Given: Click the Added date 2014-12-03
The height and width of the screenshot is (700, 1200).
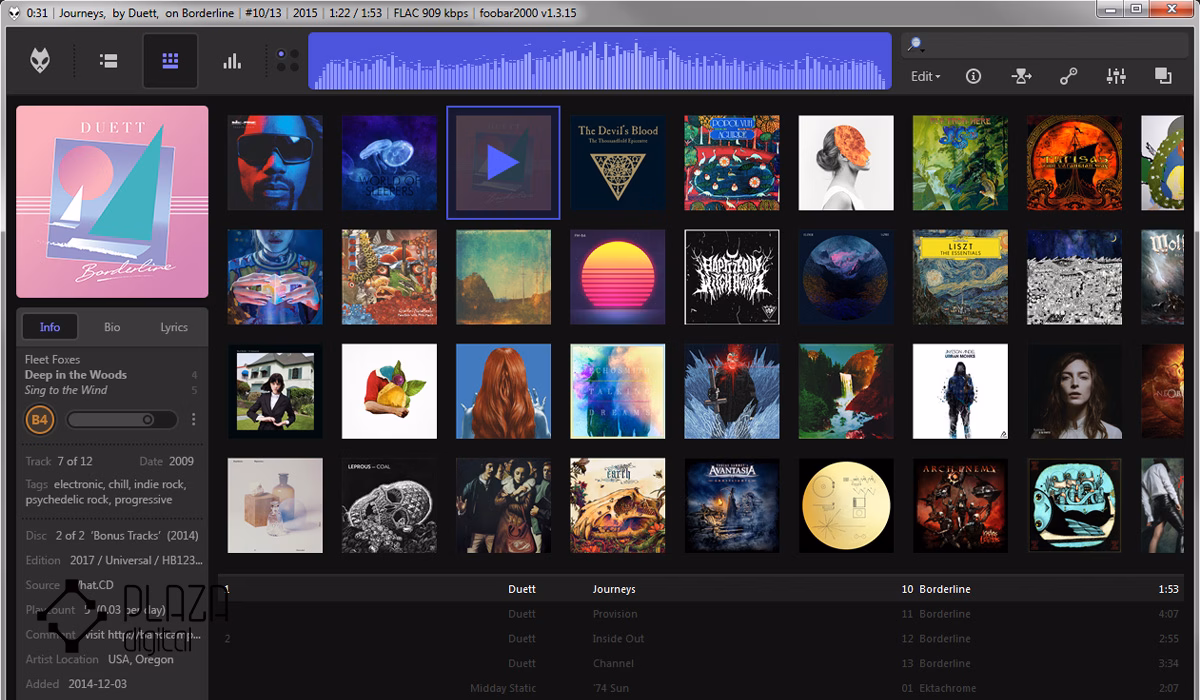Looking at the screenshot, I should point(98,684).
